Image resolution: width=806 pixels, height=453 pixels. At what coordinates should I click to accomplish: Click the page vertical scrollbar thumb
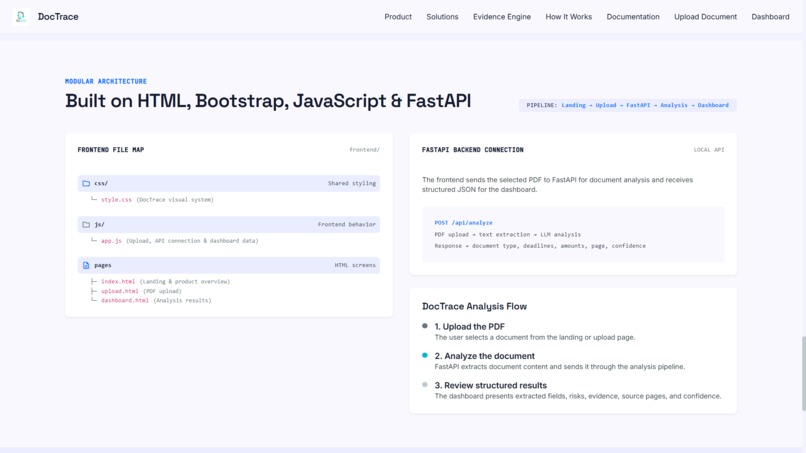pyautogui.click(x=803, y=373)
